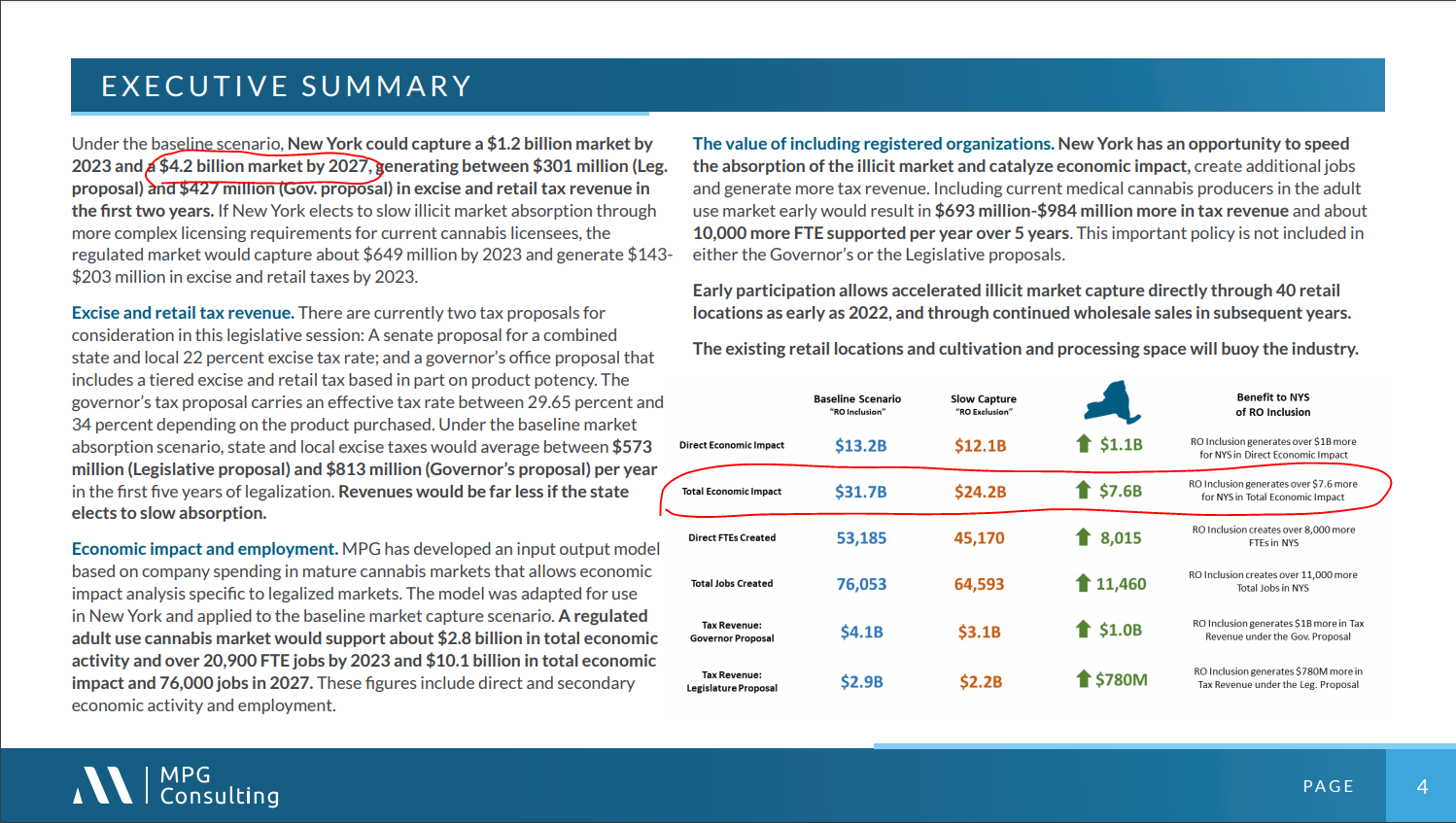Click the $24.2B slow capture value

[x=980, y=492]
